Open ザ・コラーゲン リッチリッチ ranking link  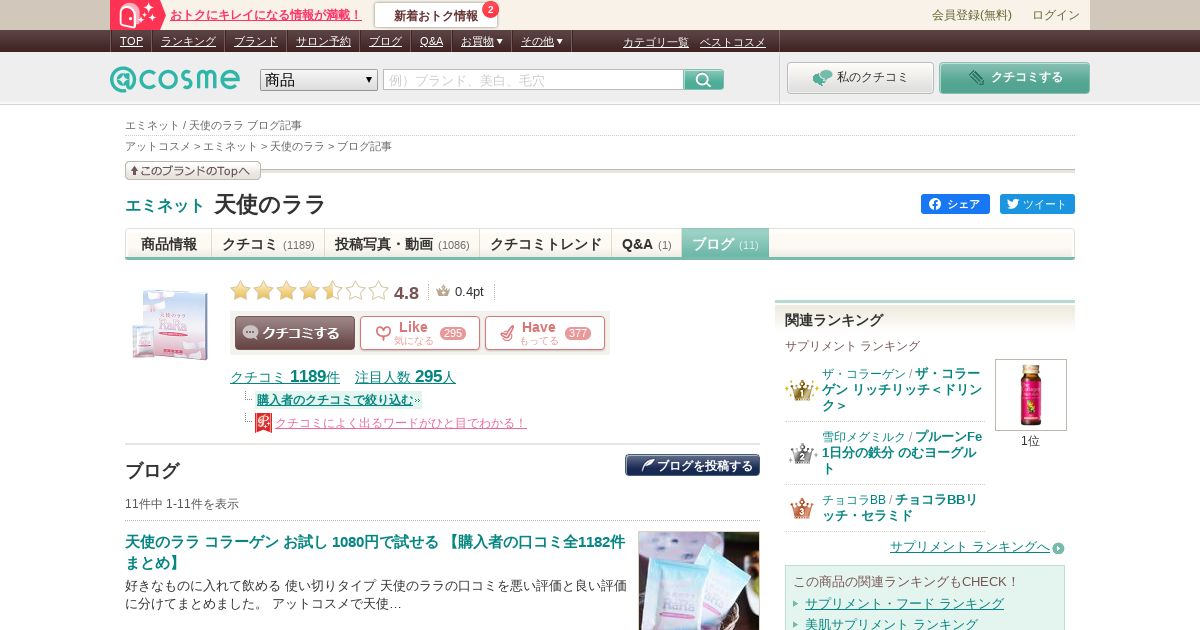pyautogui.click(x=902, y=389)
